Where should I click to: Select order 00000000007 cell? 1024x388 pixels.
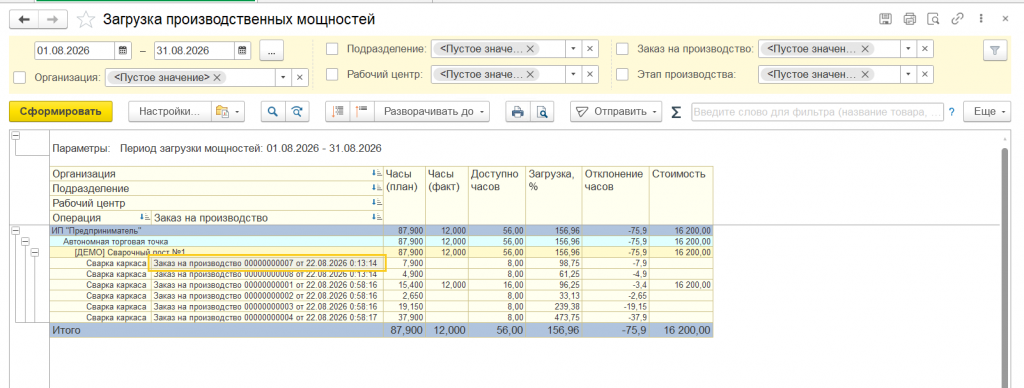268,263
